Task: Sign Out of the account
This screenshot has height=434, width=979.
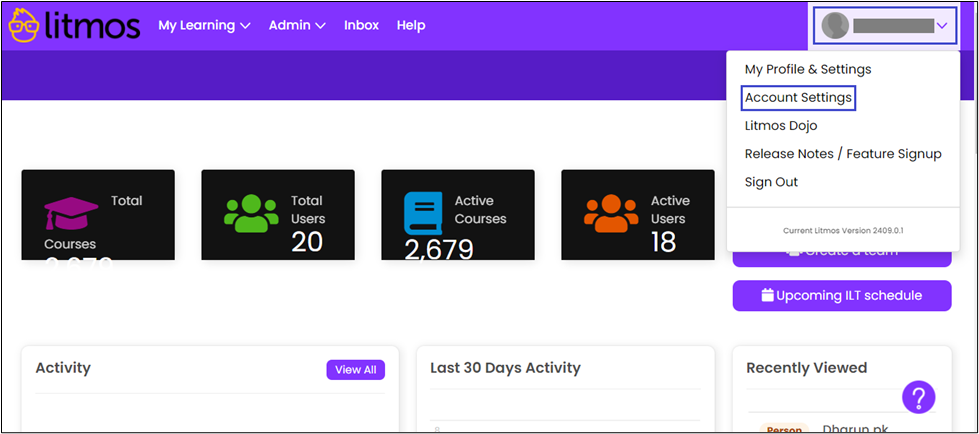Action: pos(771,182)
